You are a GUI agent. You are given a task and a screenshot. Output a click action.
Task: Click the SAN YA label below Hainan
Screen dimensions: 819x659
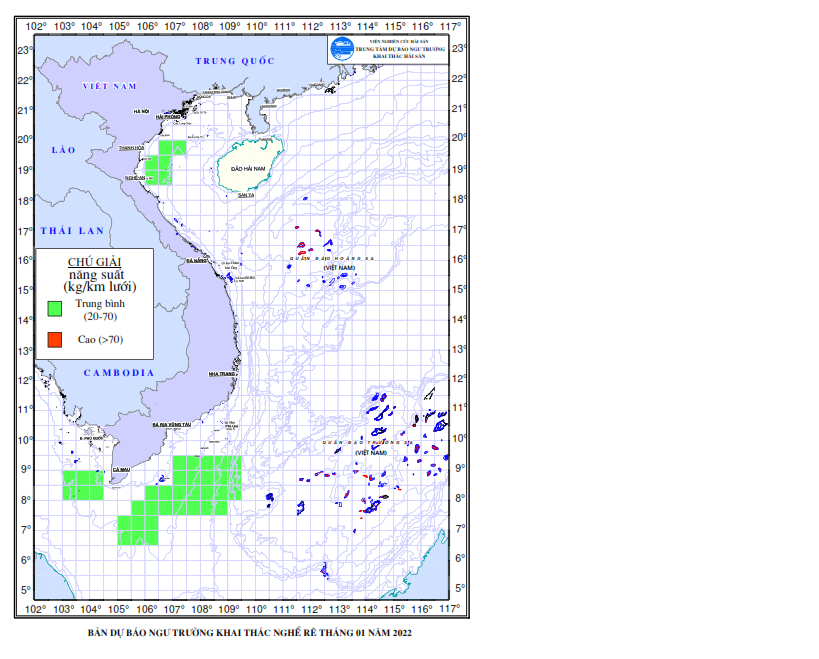[245, 195]
